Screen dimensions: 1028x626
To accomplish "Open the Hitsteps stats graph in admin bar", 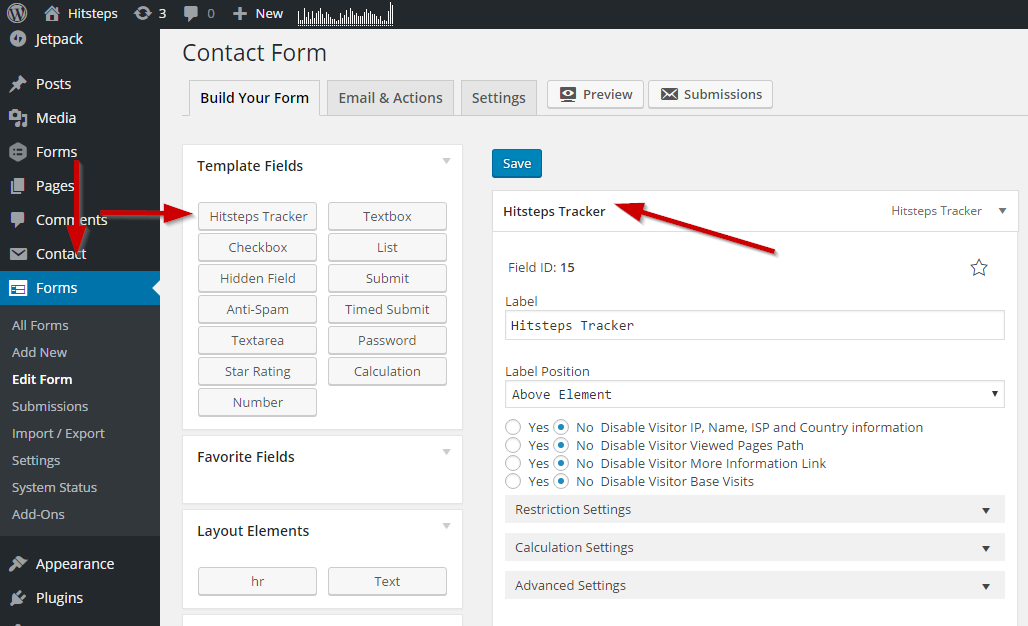I will pyautogui.click(x=346, y=14).
